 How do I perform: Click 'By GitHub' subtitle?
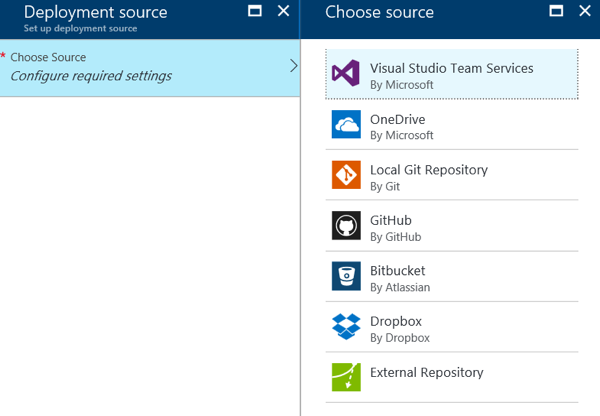click(396, 237)
